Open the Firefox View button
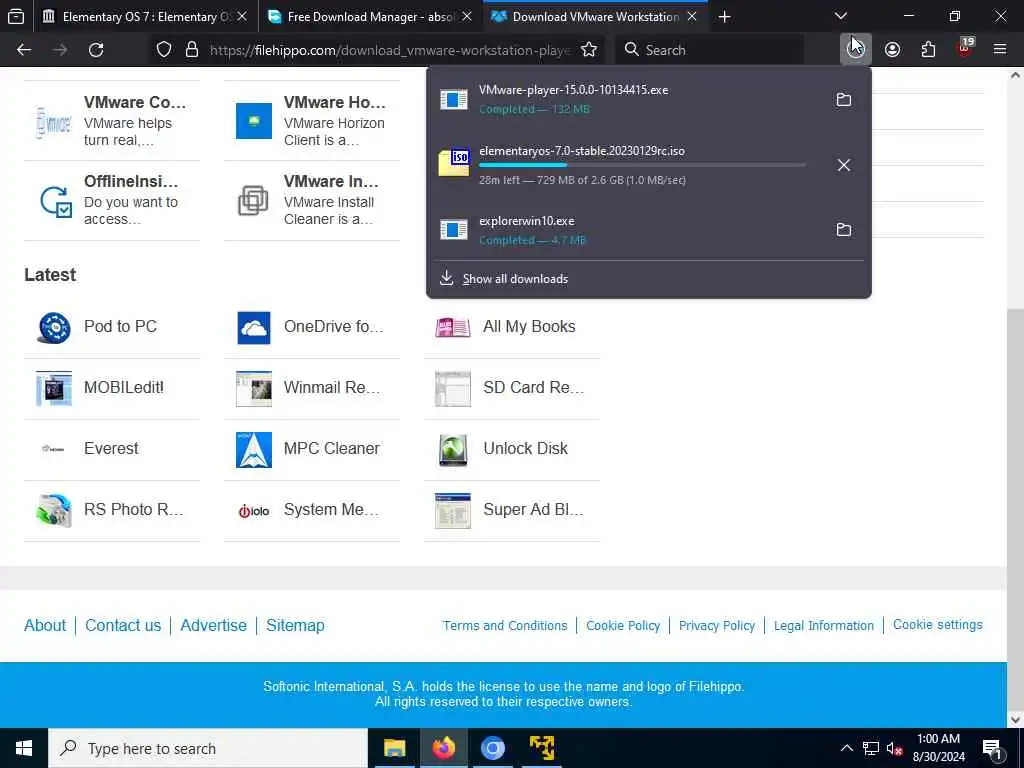 click(16, 16)
